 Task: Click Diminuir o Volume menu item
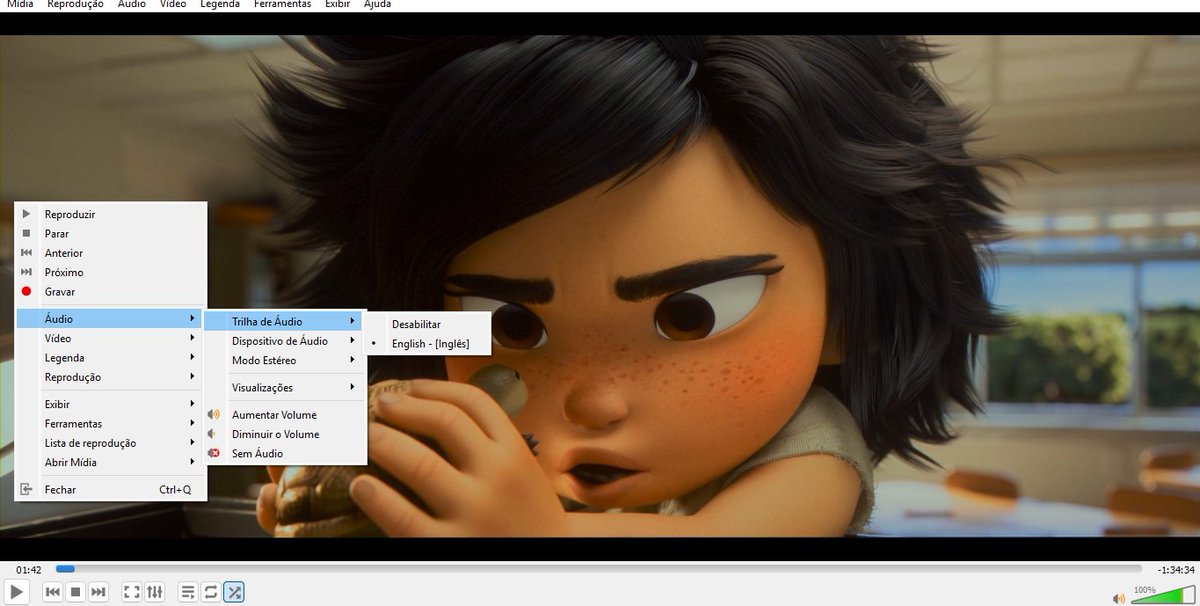[285, 434]
